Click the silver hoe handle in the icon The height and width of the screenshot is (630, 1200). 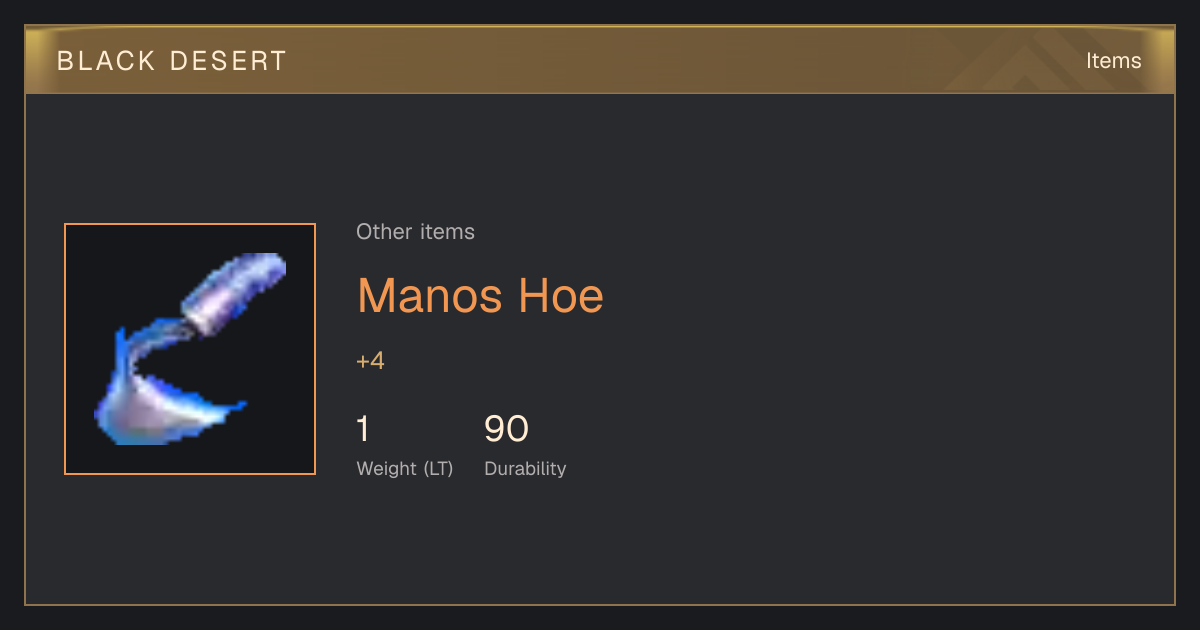click(233, 294)
